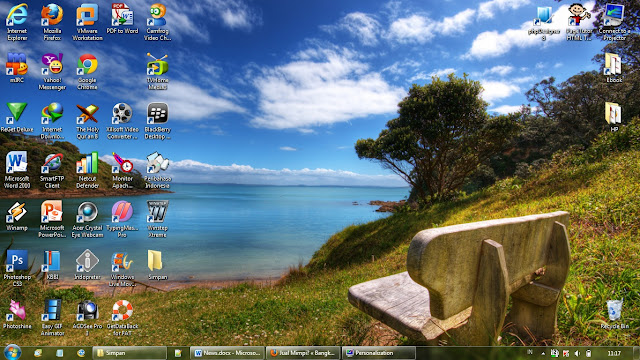The image size is (640, 360).
Task: Select the Microsoft Word 2000 icon
Action: tap(17, 170)
